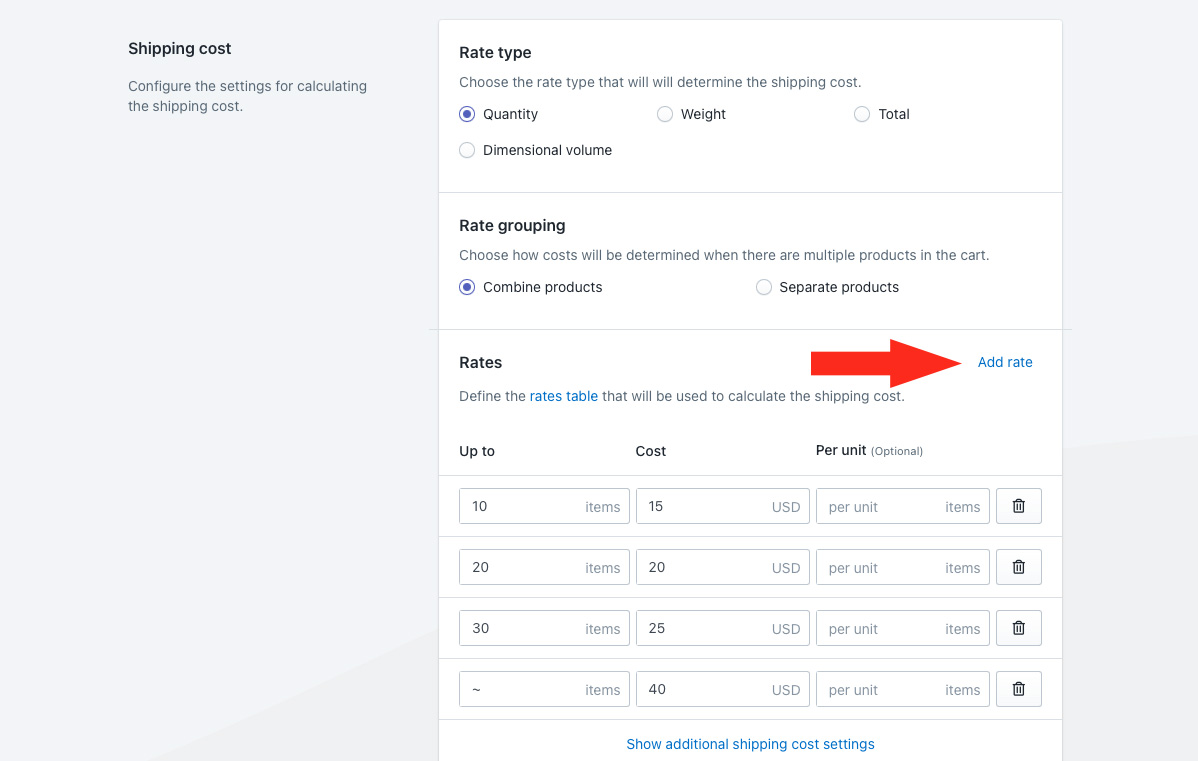Select Total rate type option
This screenshot has width=1198, height=761.
click(x=862, y=114)
